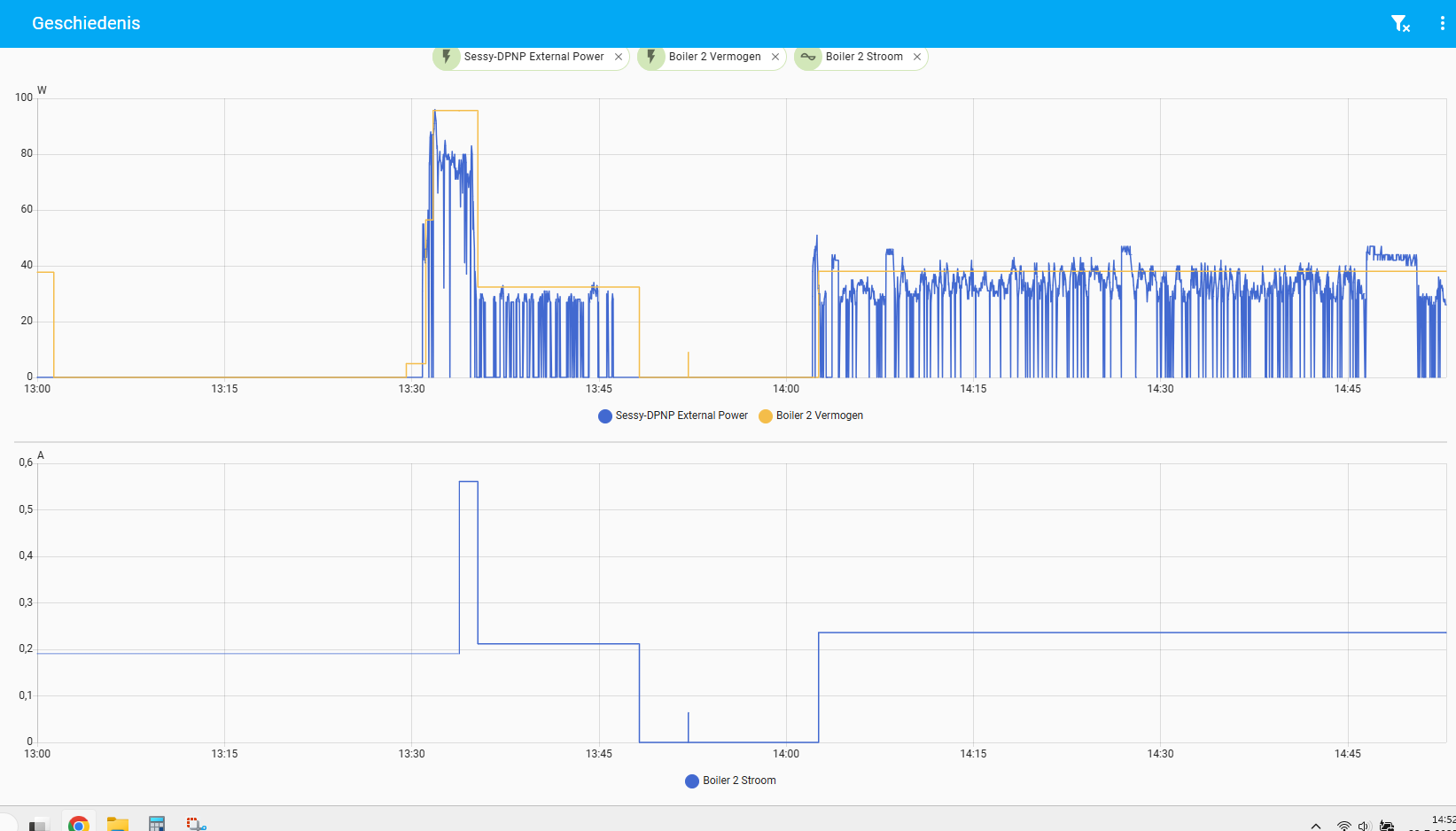Select the Sessy-DPNP External Power chip label
This screenshot has width=1456, height=831.
click(x=533, y=57)
